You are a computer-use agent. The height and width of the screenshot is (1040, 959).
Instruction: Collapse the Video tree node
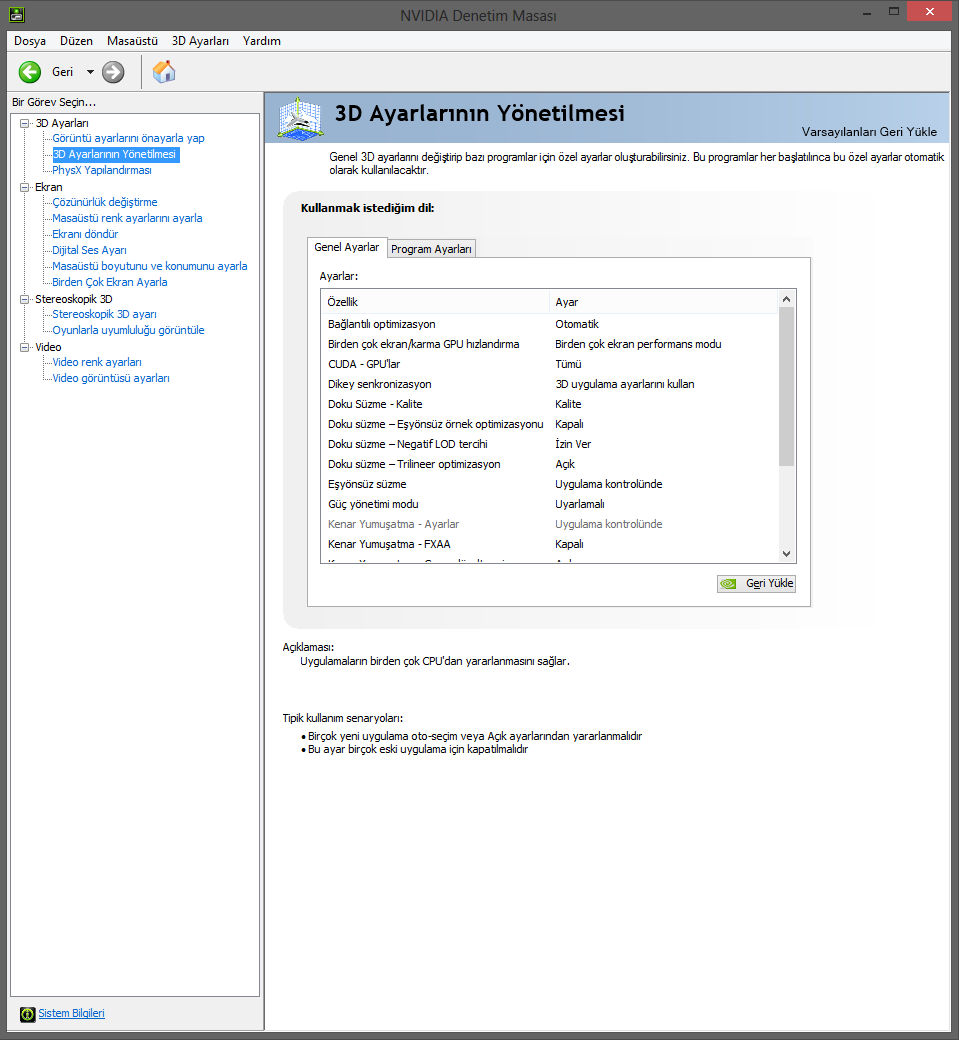25,347
